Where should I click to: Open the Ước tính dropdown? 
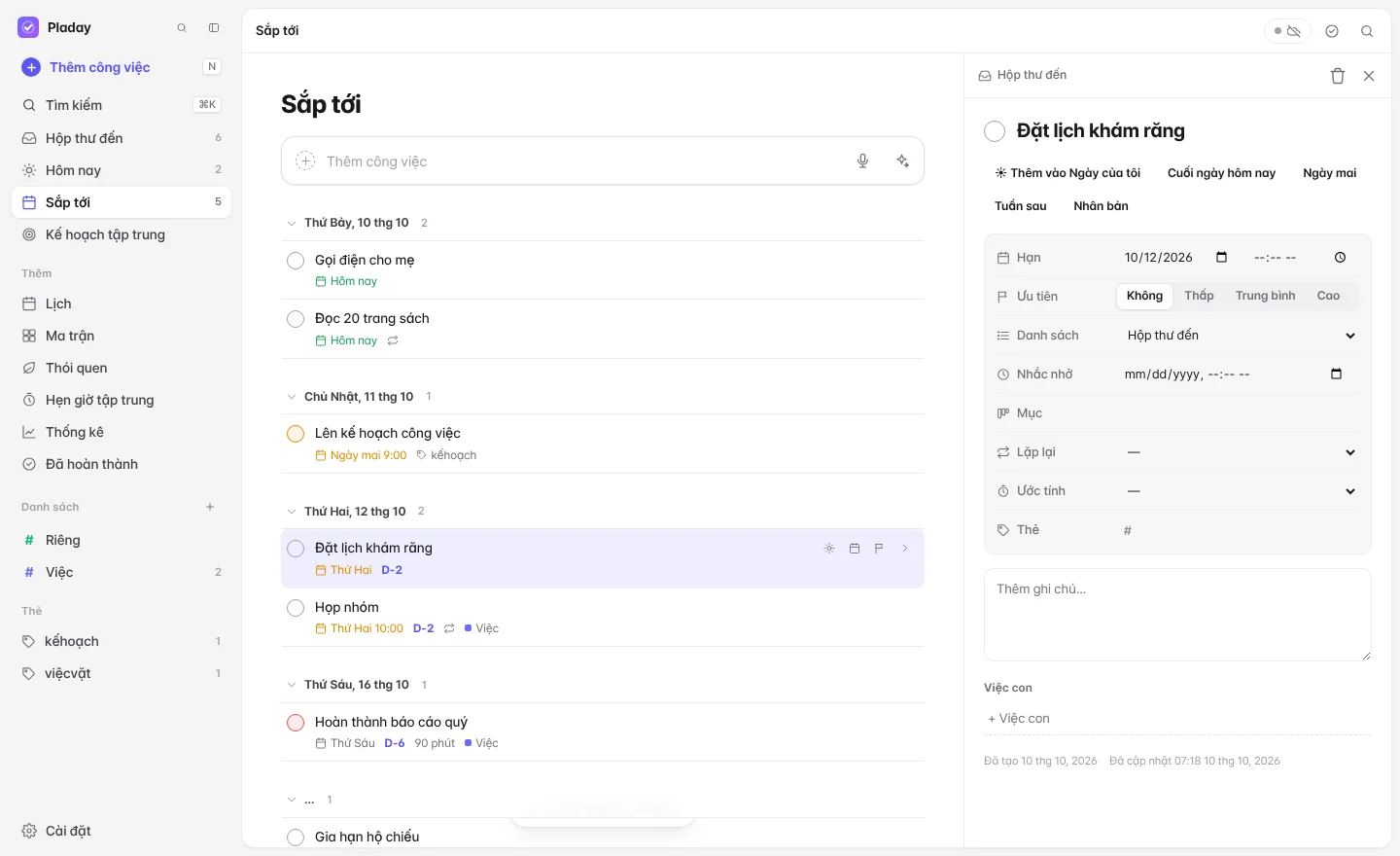pos(1241,491)
